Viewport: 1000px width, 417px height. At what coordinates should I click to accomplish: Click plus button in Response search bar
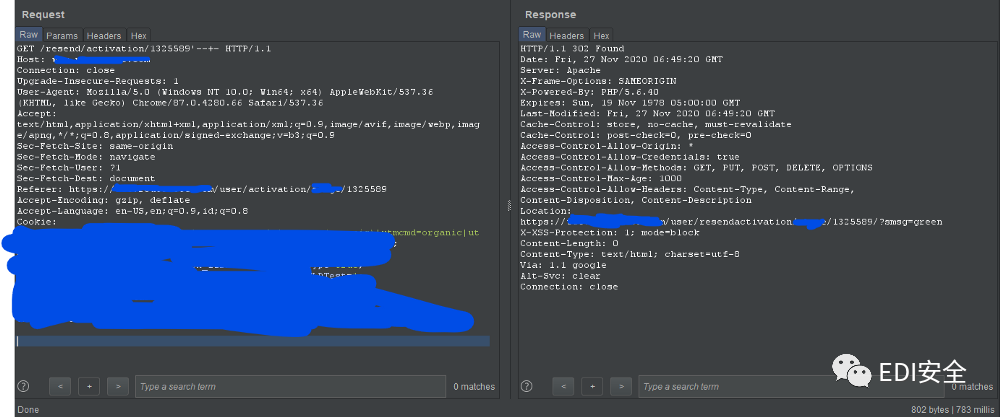coord(592,386)
